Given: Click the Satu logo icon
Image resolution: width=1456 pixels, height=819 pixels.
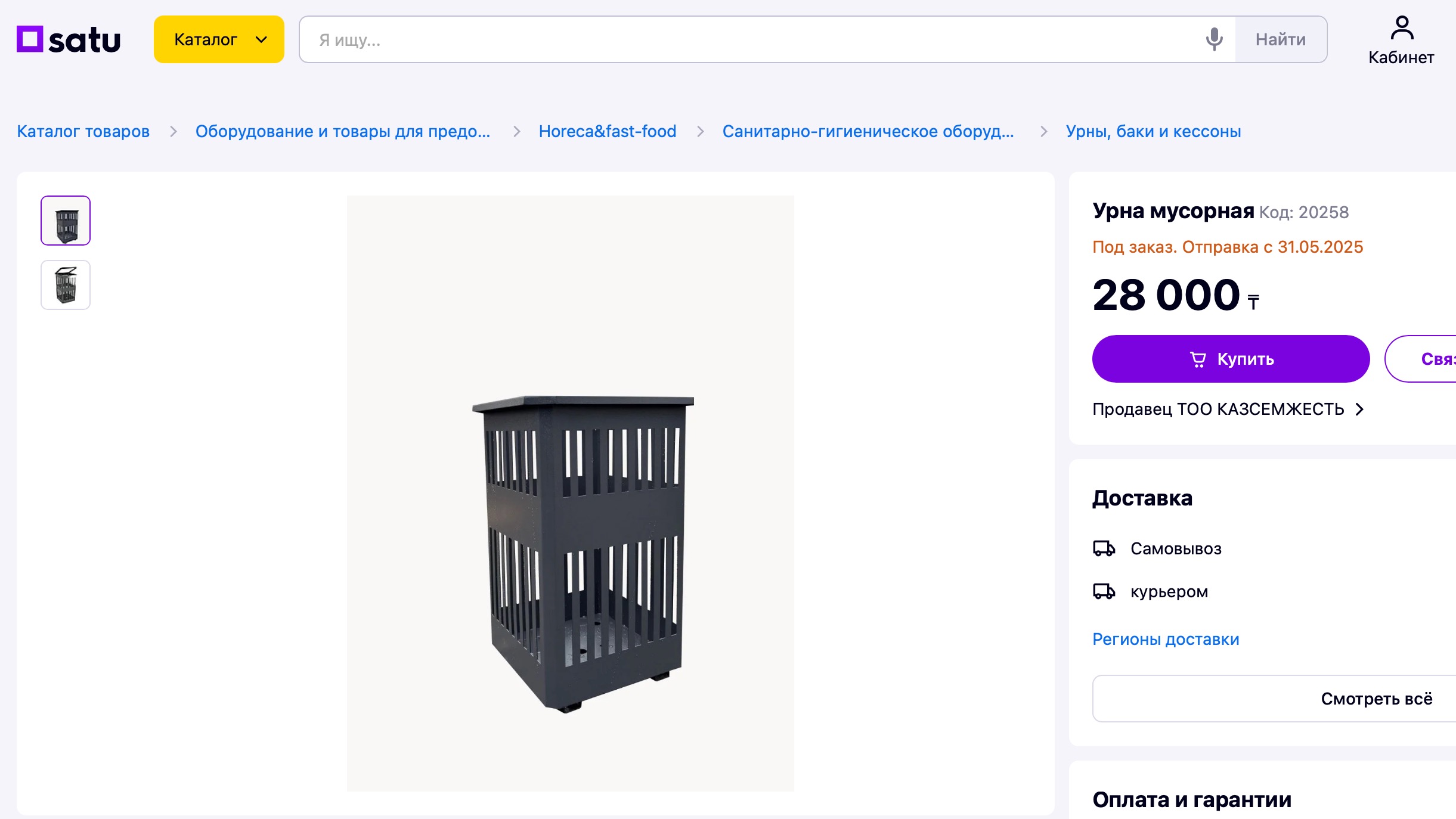Looking at the screenshot, I should [30, 39].
